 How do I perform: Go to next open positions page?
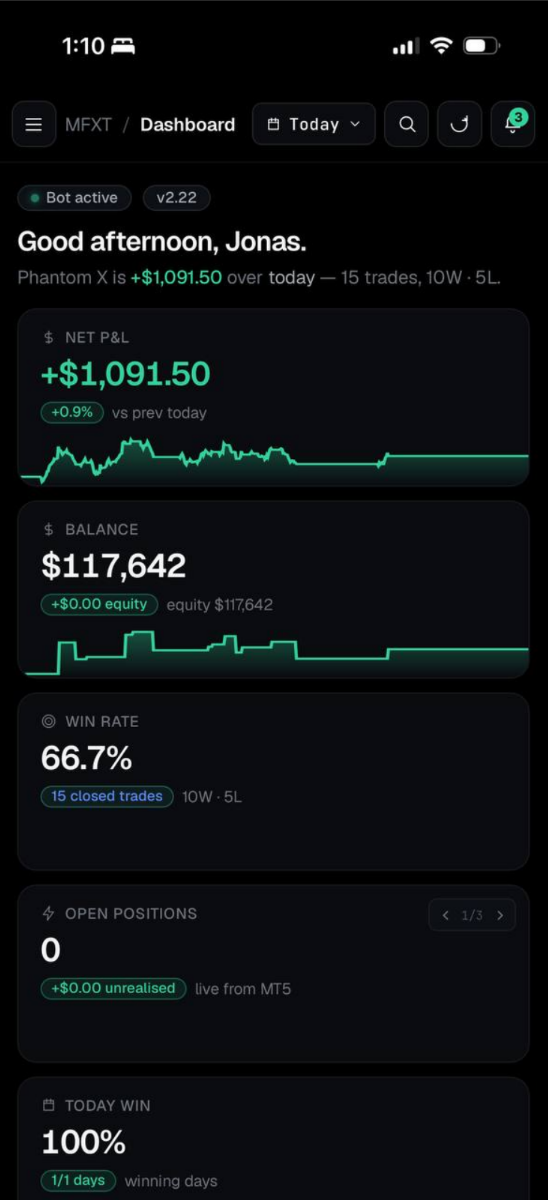pyautogui.click(x=500, y=915)
